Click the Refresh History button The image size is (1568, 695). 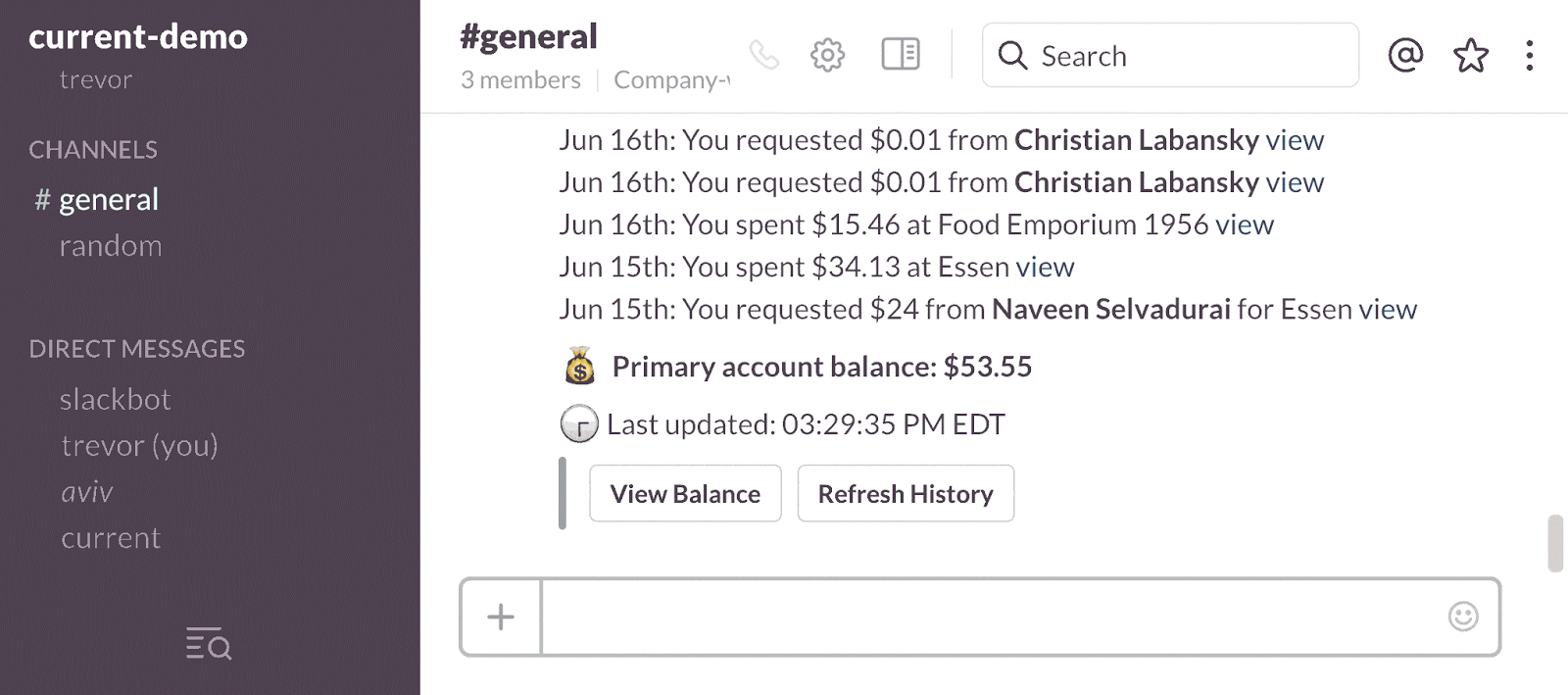click(906, 494)
